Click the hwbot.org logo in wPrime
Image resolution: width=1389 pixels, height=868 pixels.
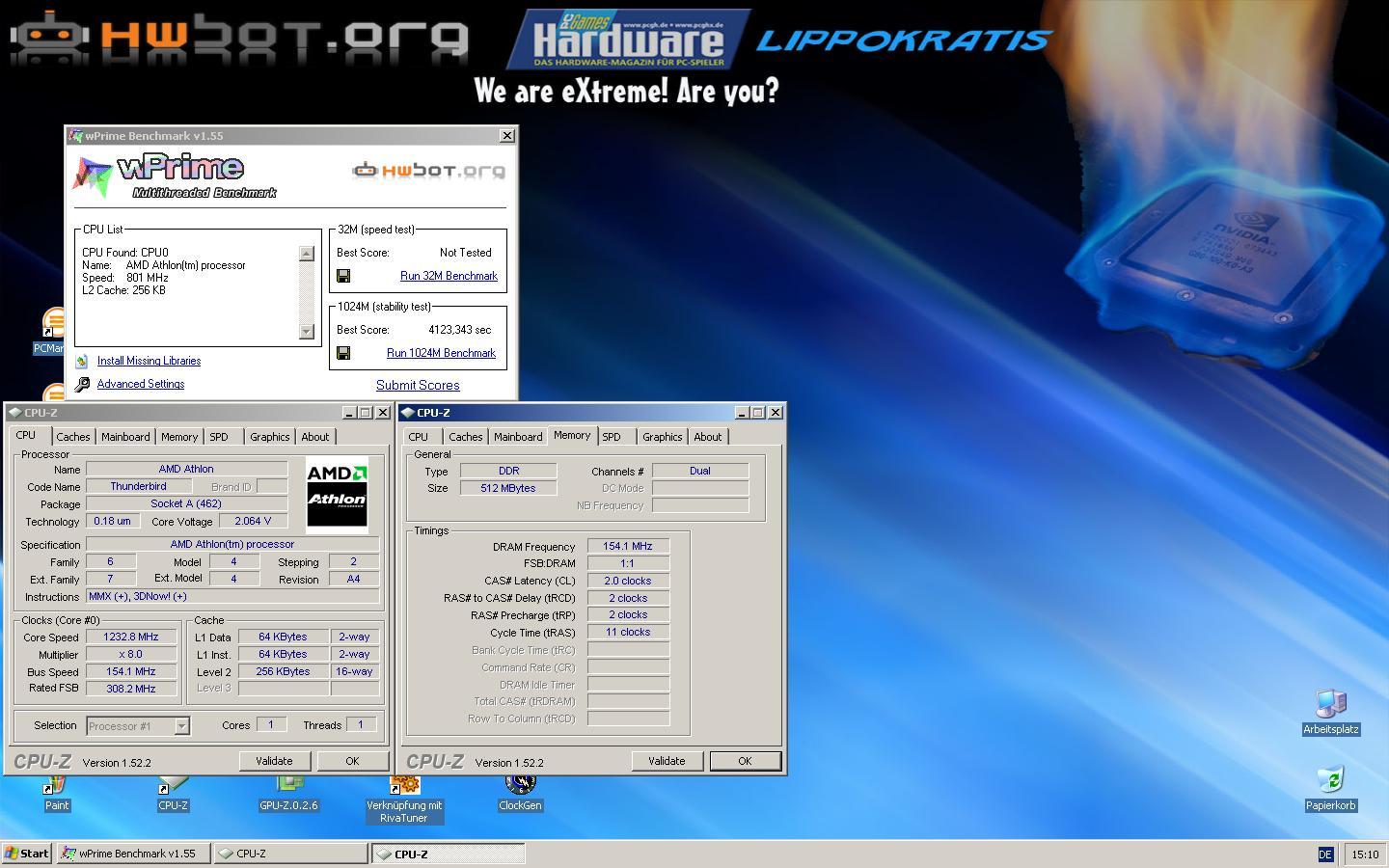(x=428, y=171)
